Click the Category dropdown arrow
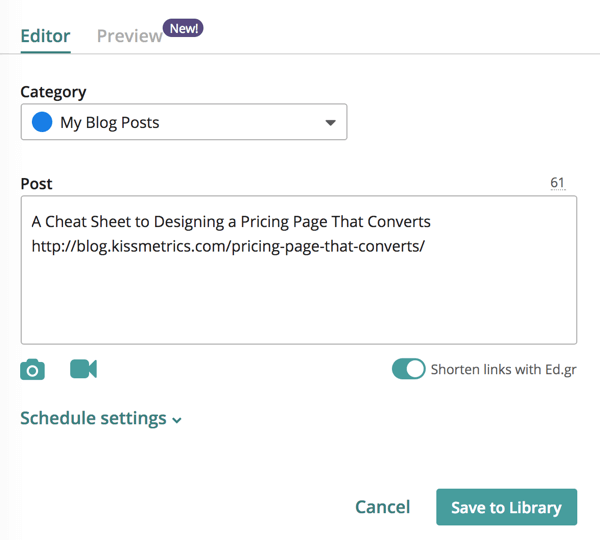Screen dimensions: 600x540 pyautogui.click(x=330, y=123)
